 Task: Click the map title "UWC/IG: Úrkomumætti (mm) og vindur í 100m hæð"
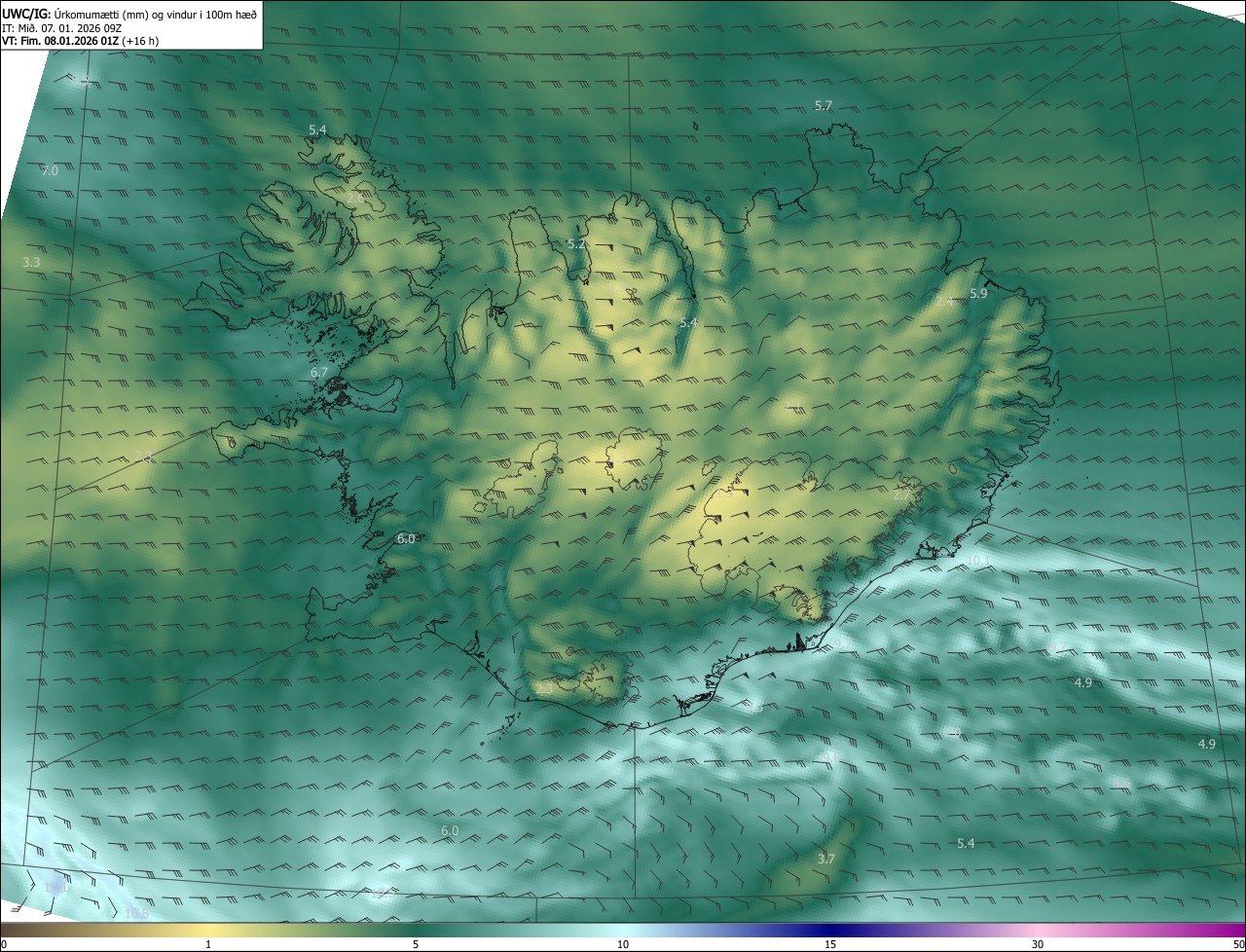(x=128, y=14)
